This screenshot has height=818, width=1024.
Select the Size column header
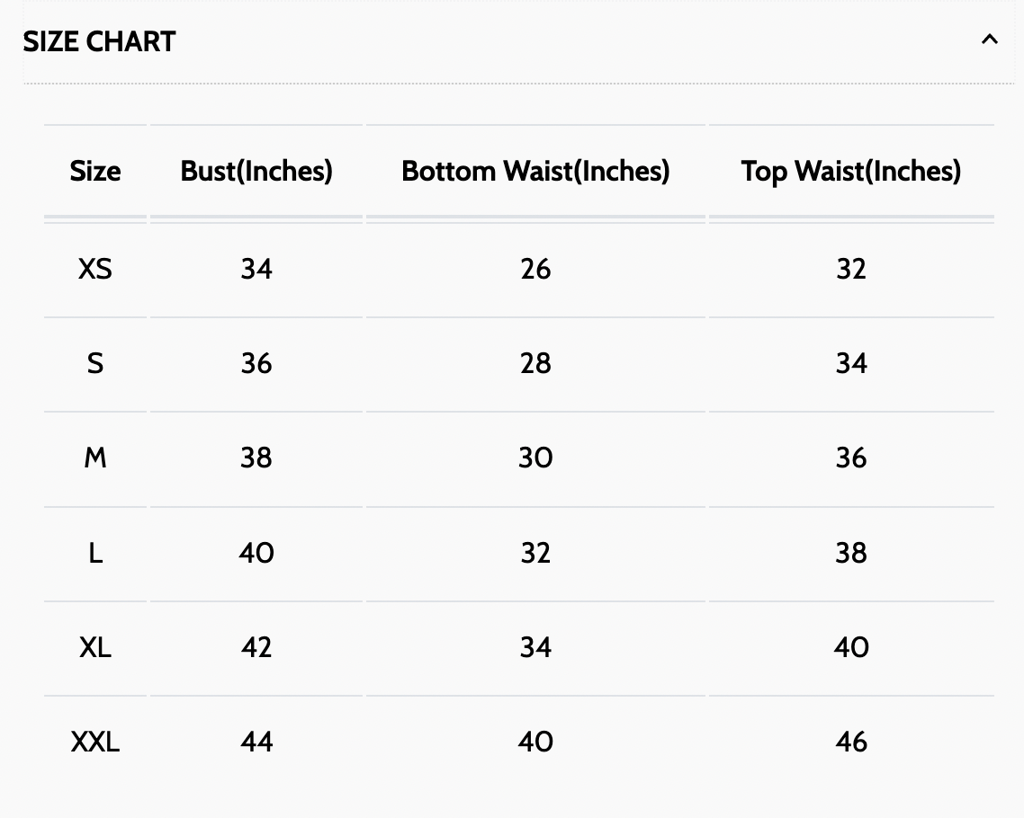tap(95, 171)
